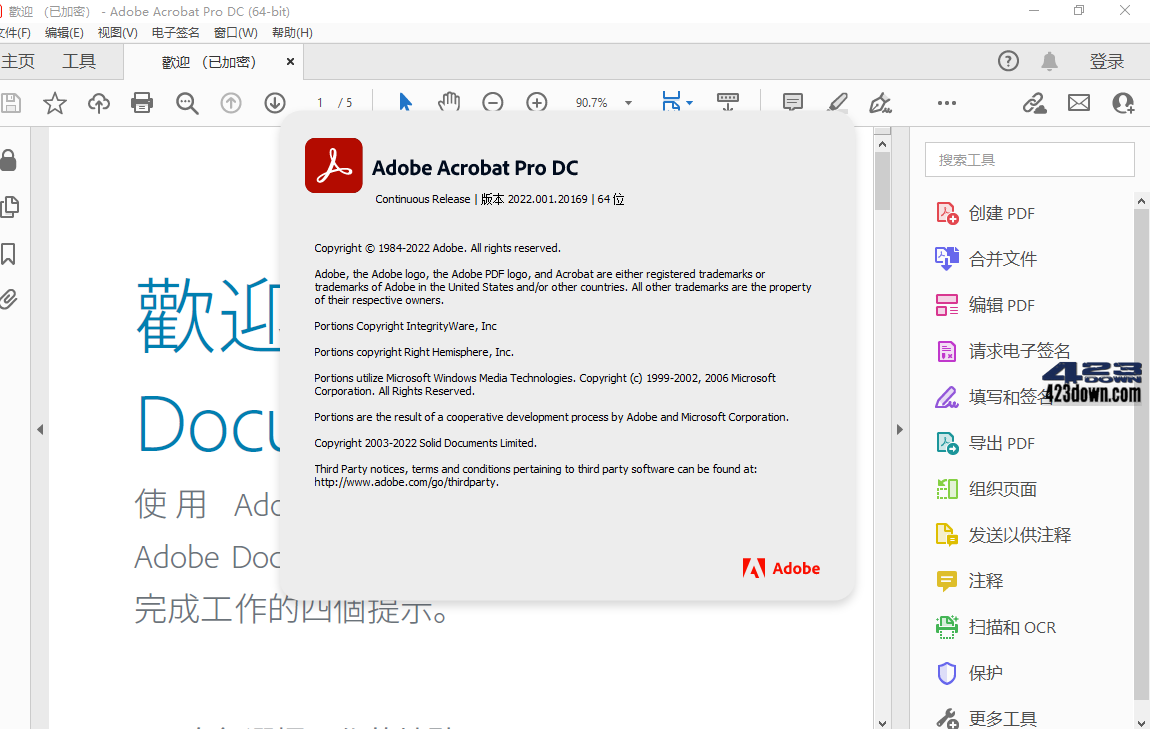Go to next page arrow
1150x729 pixels.
point(275,103)
